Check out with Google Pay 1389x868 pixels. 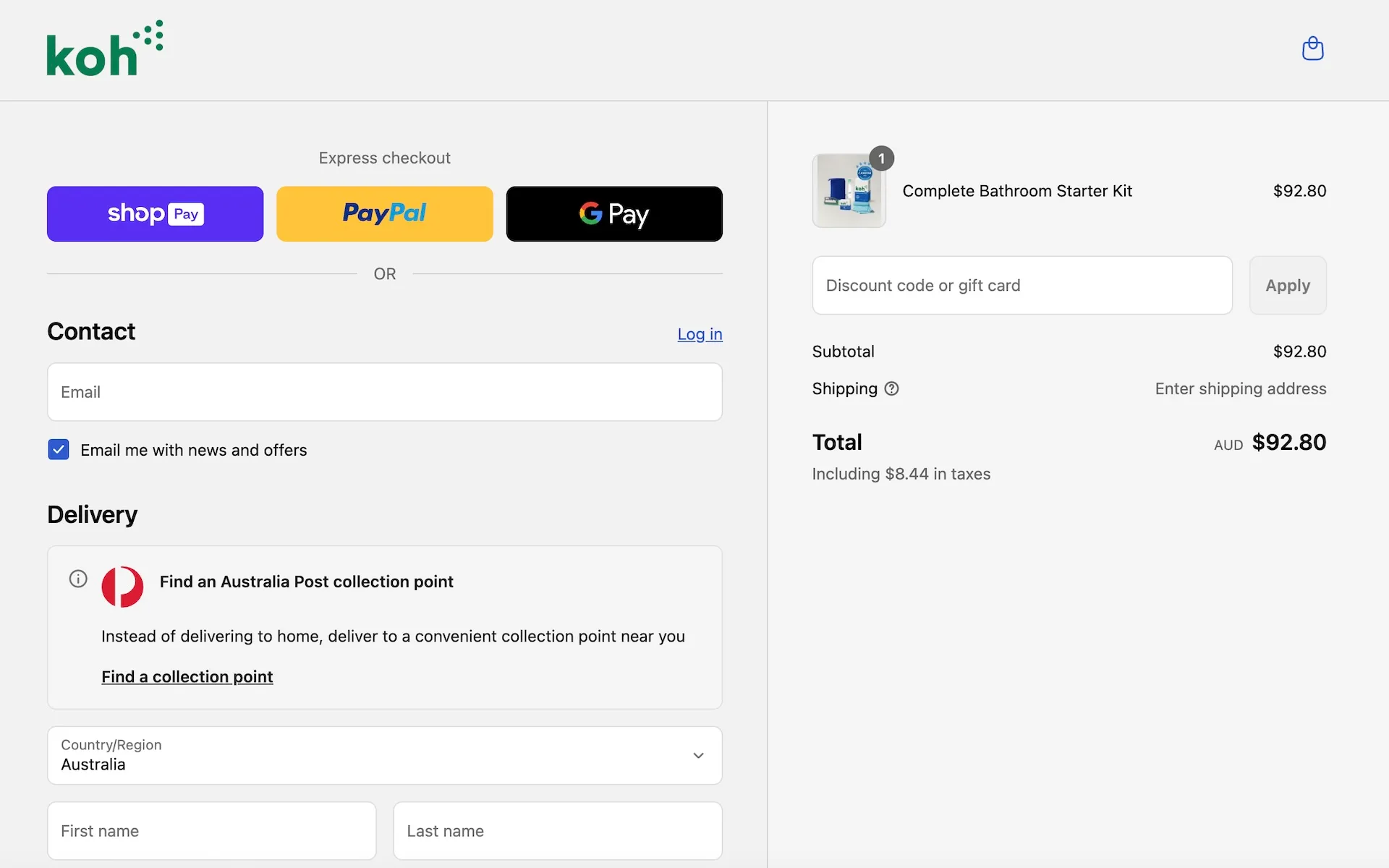pos(614,214)
